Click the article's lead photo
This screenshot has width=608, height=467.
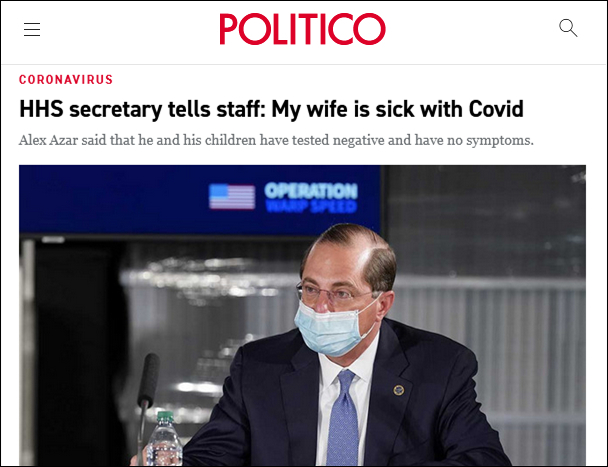[x=302, y=315]
